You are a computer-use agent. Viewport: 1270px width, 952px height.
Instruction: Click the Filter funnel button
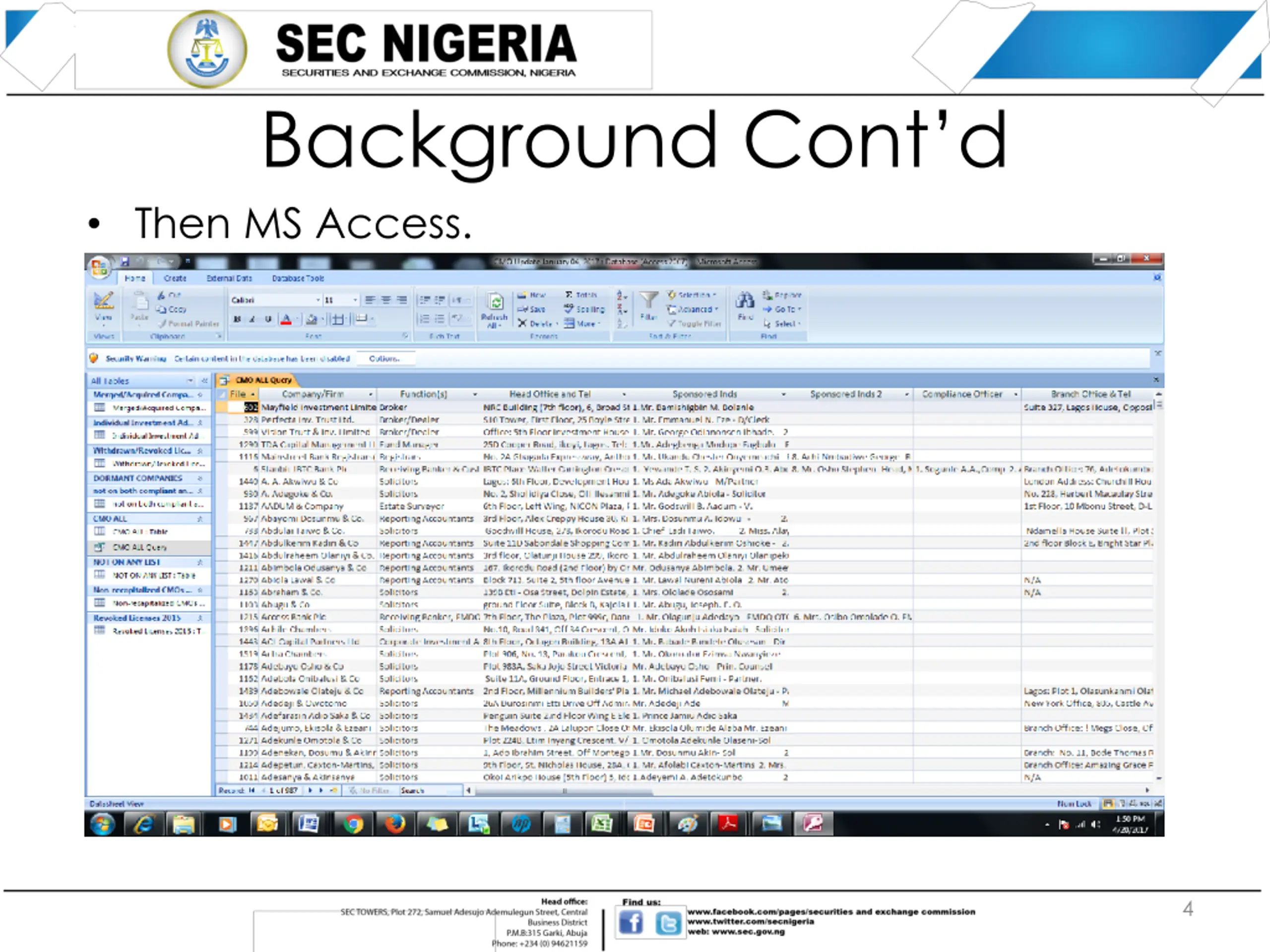[x=648, y=306]
